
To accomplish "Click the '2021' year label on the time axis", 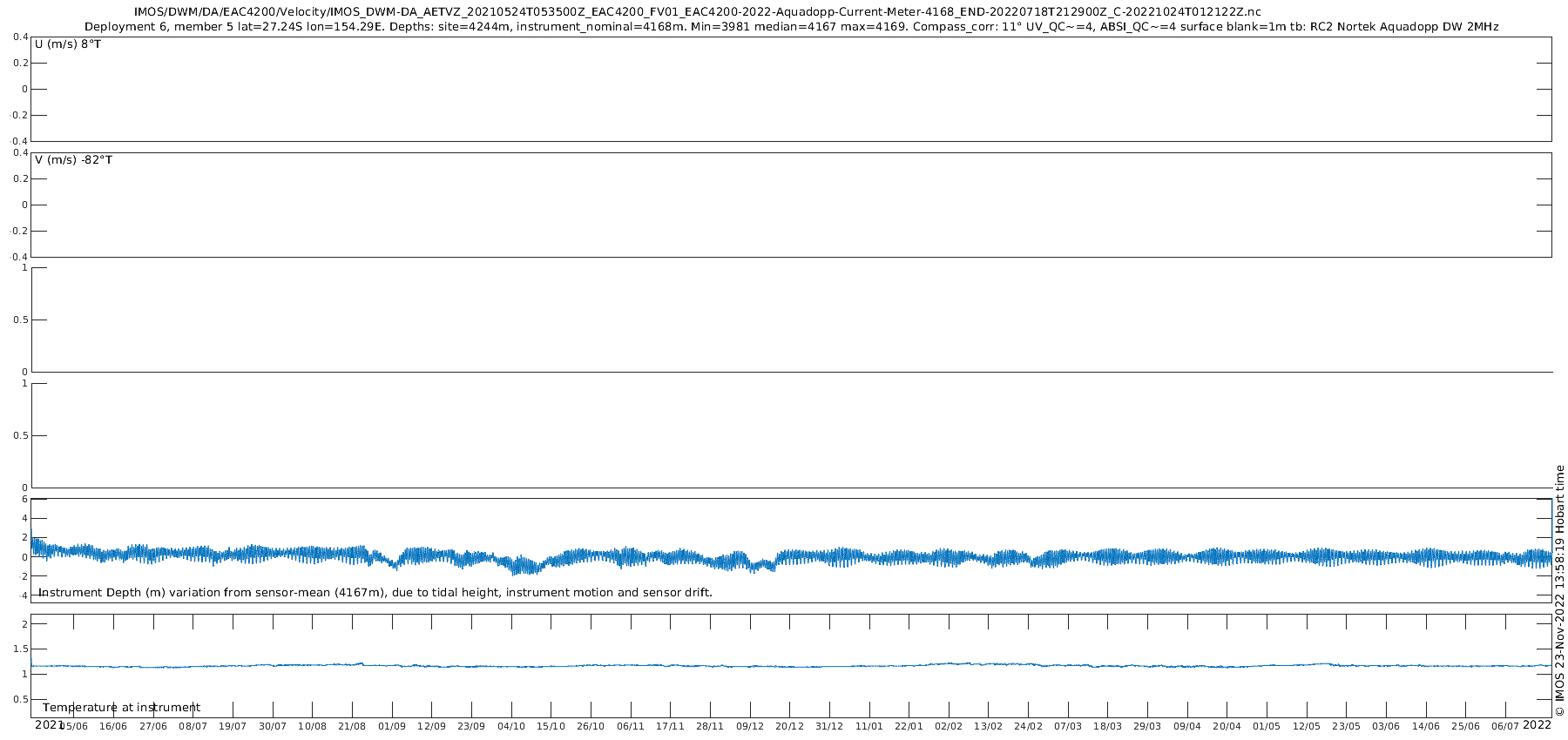I will tap(49, 724).
